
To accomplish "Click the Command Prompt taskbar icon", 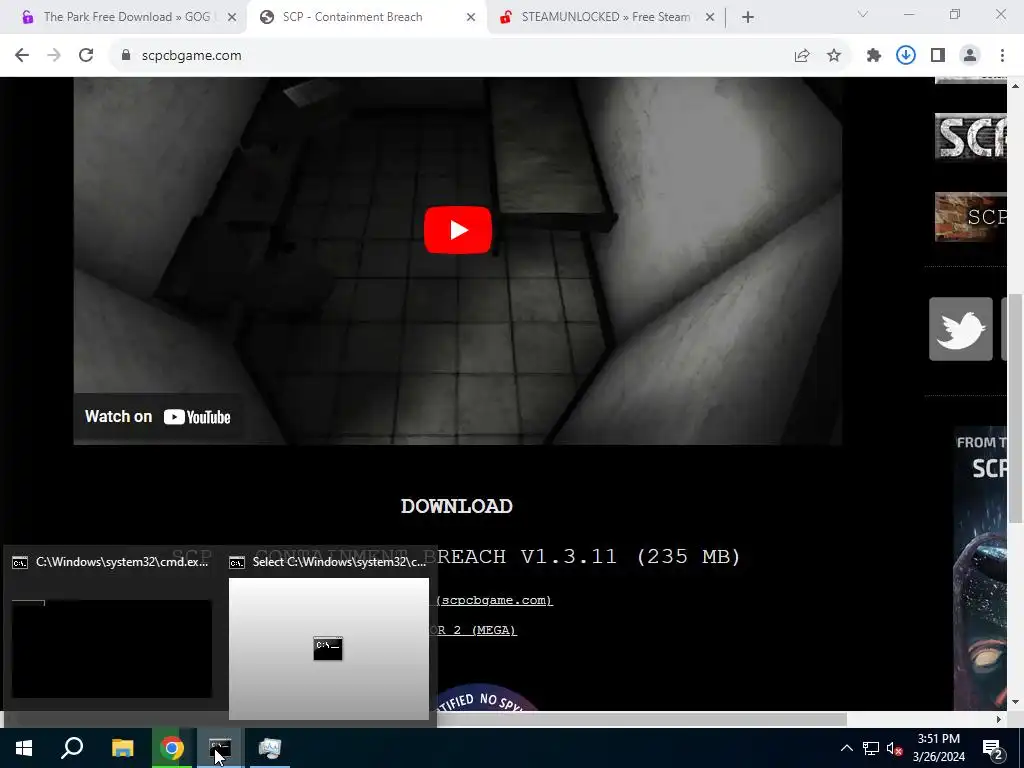I will click(x=220, y=748).
